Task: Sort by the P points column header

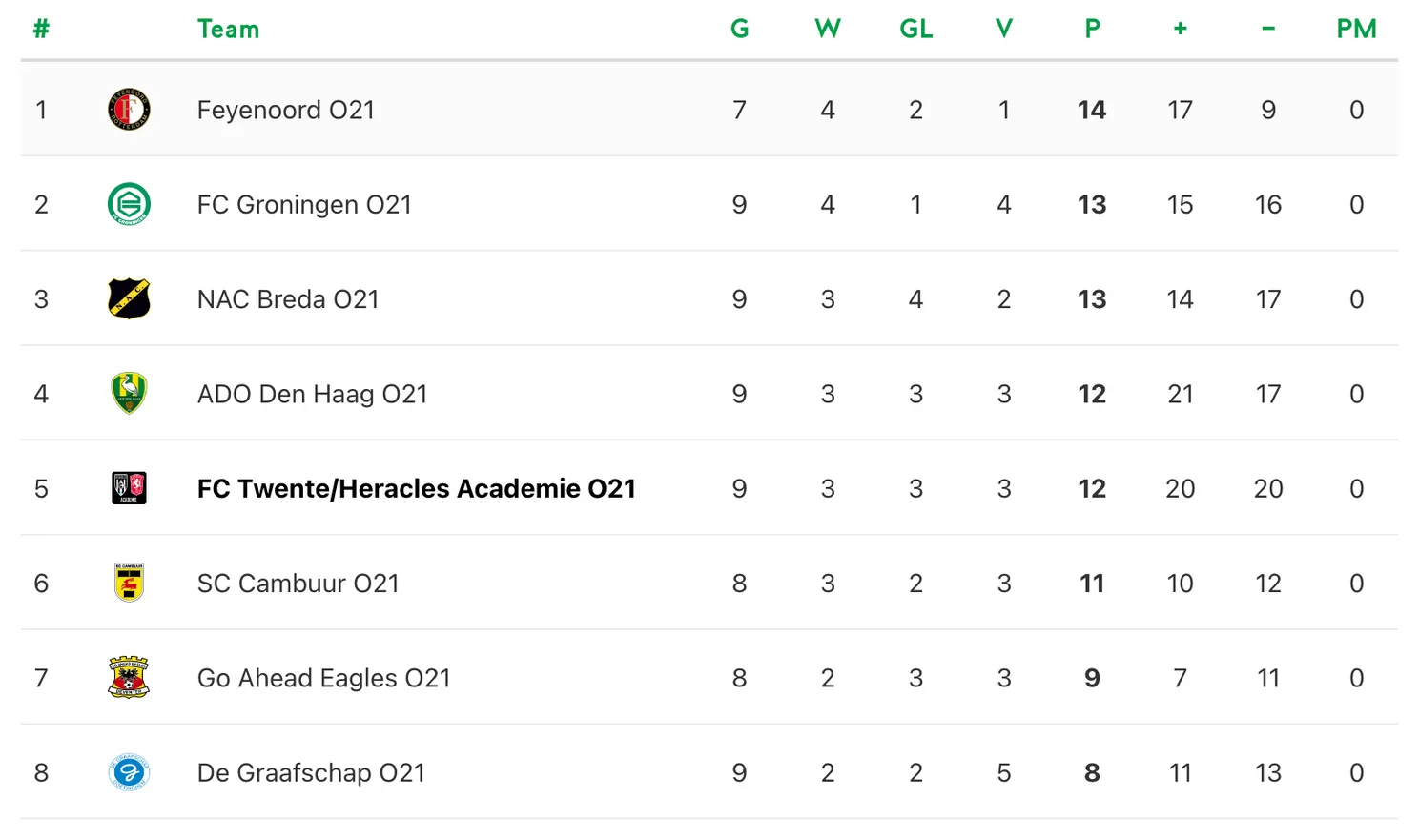Action: tap(1092, 30)
